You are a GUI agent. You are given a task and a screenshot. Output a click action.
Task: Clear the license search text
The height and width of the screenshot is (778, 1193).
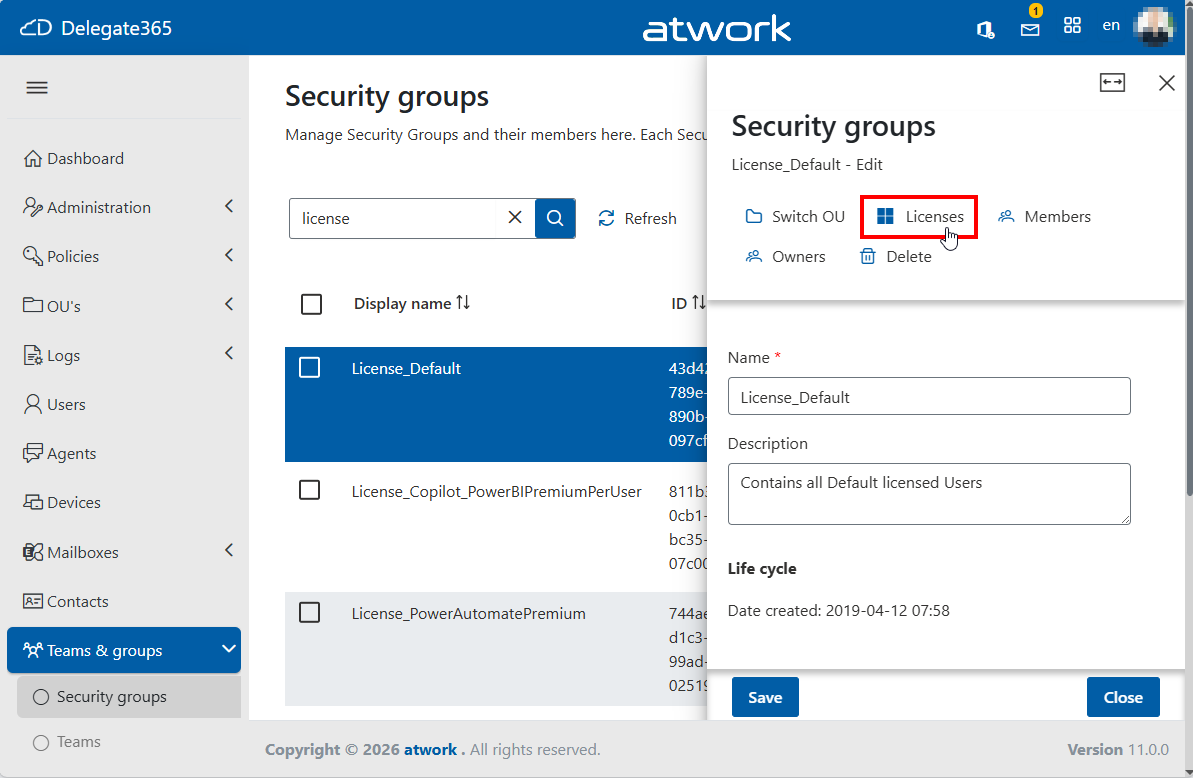pos(515,218)
